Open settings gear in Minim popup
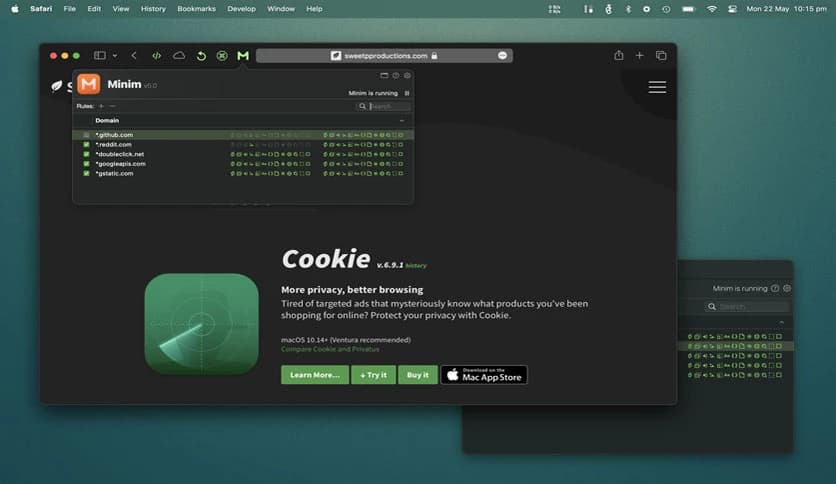The height and width of the screenshot is (484, 836). 407,75
